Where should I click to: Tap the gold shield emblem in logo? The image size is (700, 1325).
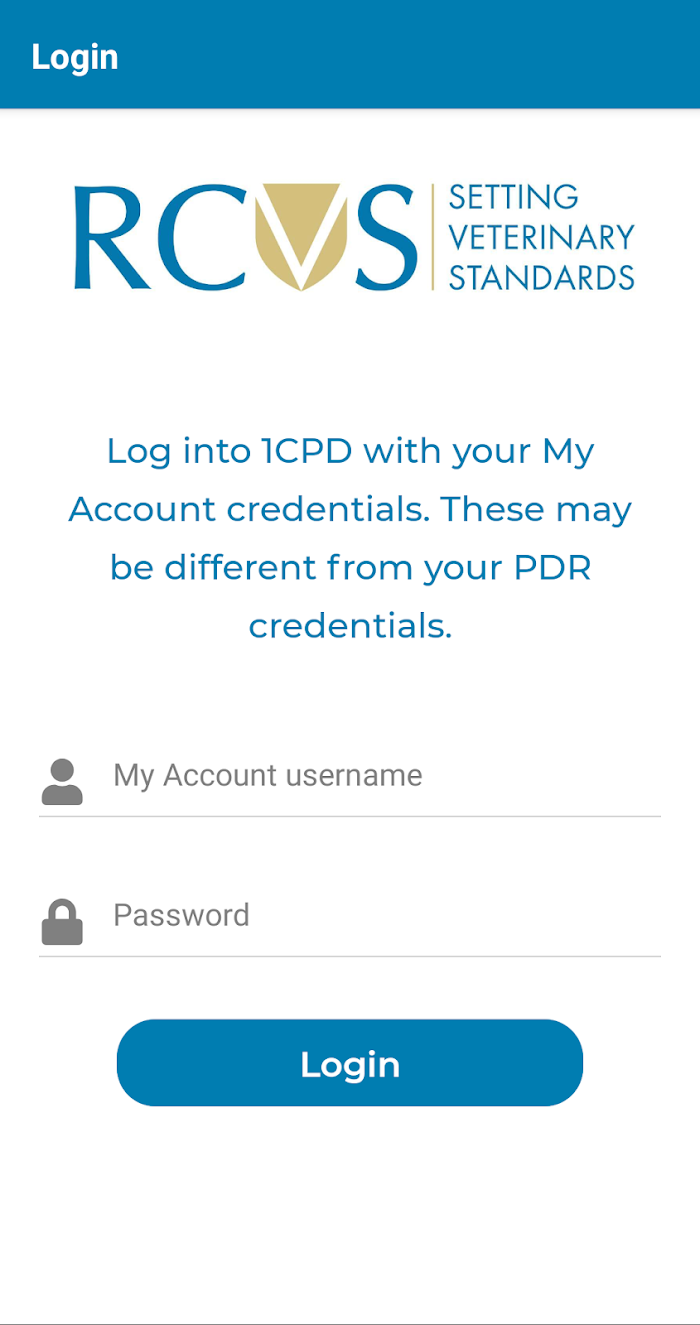click(301, 237)
